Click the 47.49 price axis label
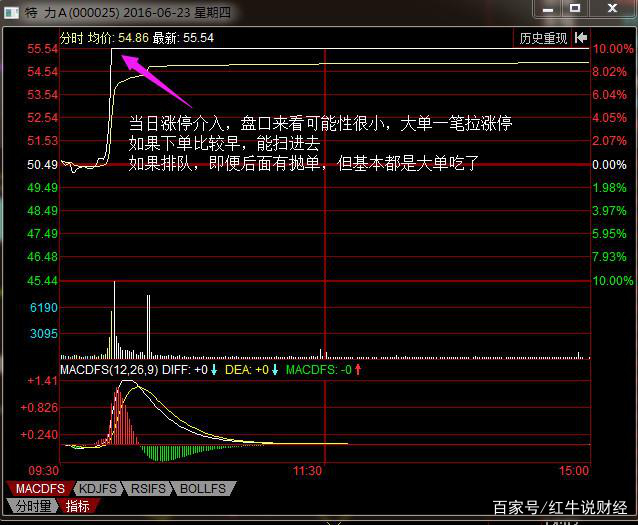Image resolution: width=638 pixels, height=525 pixels. [42, 234]
